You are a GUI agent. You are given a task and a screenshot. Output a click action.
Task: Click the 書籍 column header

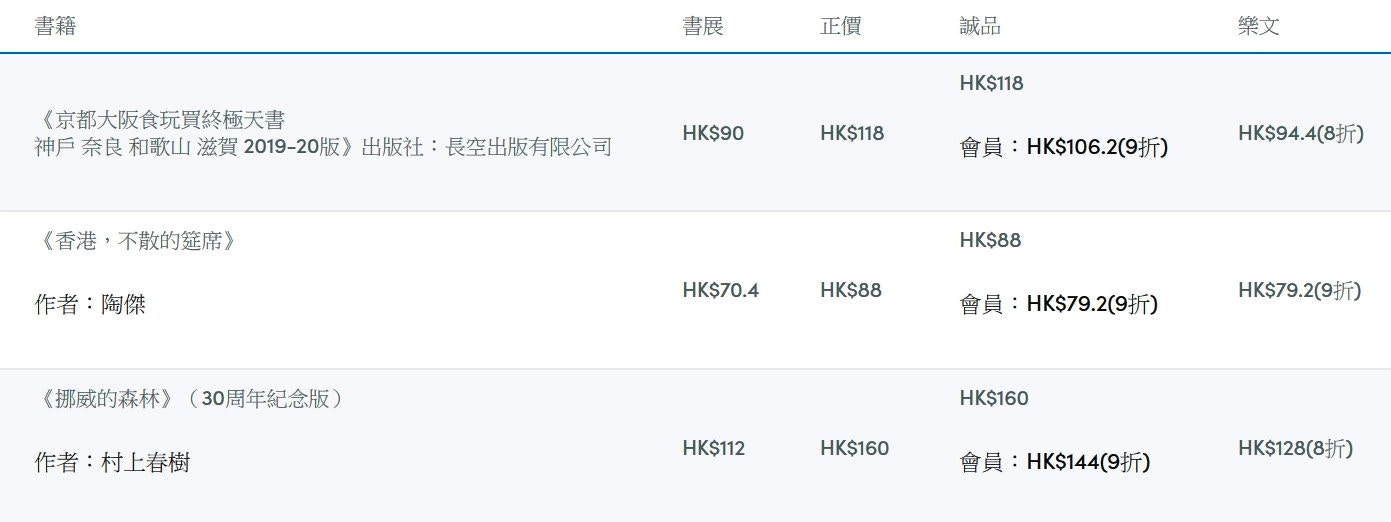55,26
